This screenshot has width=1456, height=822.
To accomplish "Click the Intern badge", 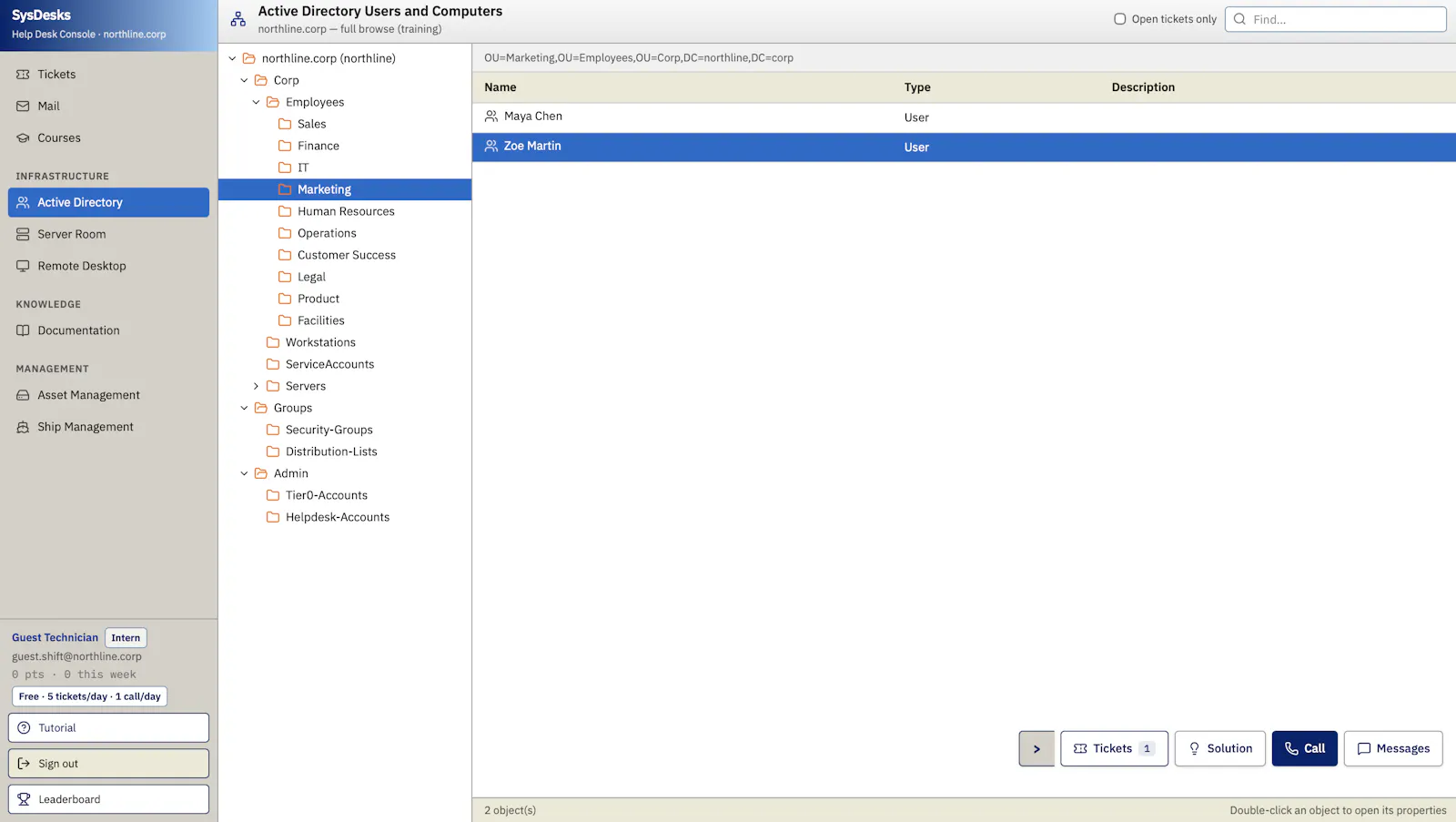I will coord(126,638).
